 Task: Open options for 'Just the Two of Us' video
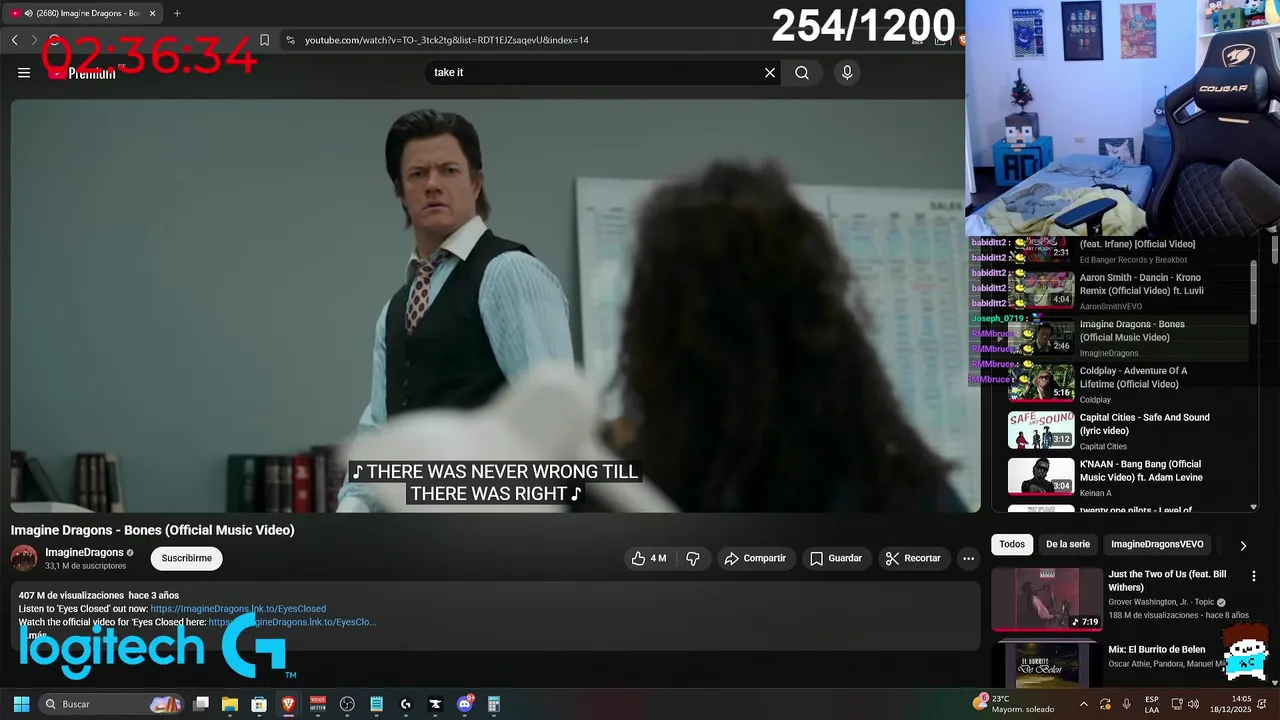(x=1253, y=576)
